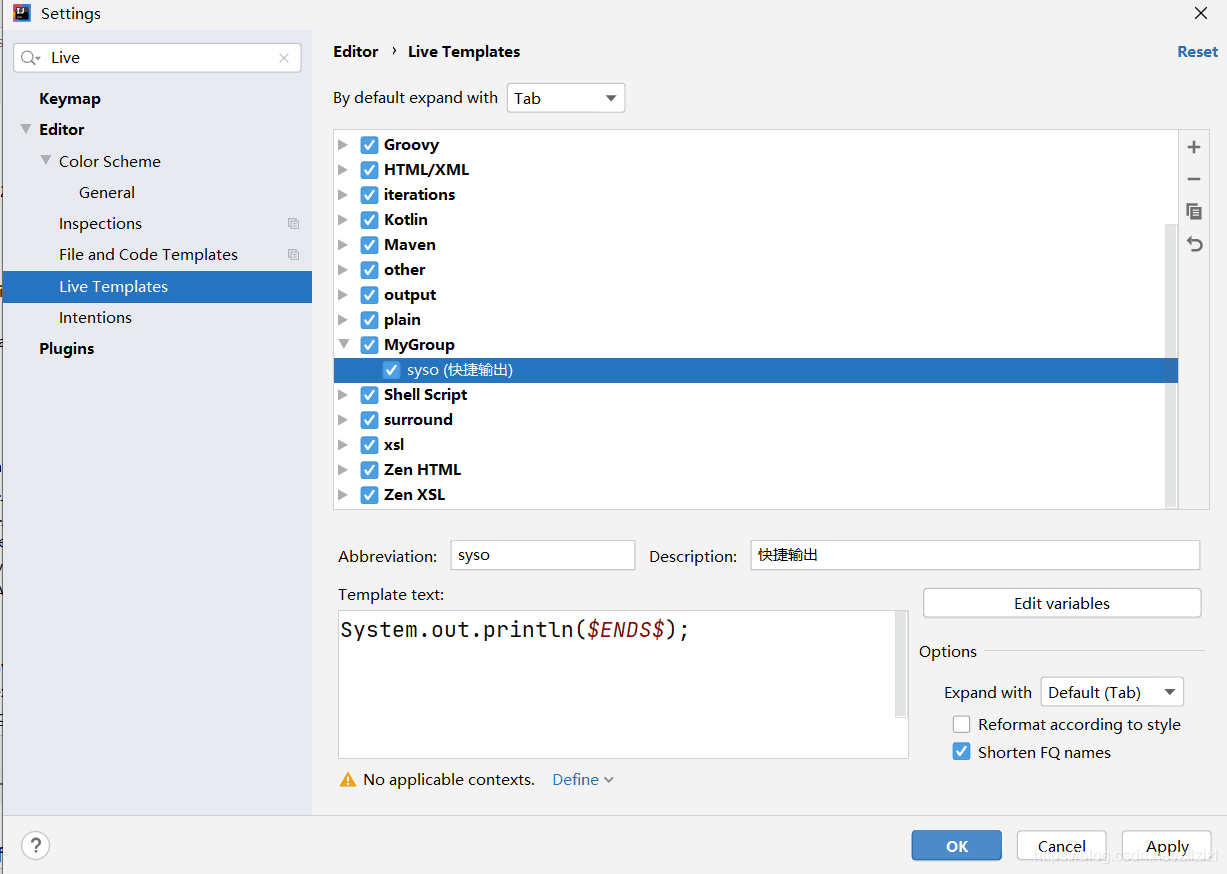
Task: Open the help question mark icon
Action: coord(36,845)
